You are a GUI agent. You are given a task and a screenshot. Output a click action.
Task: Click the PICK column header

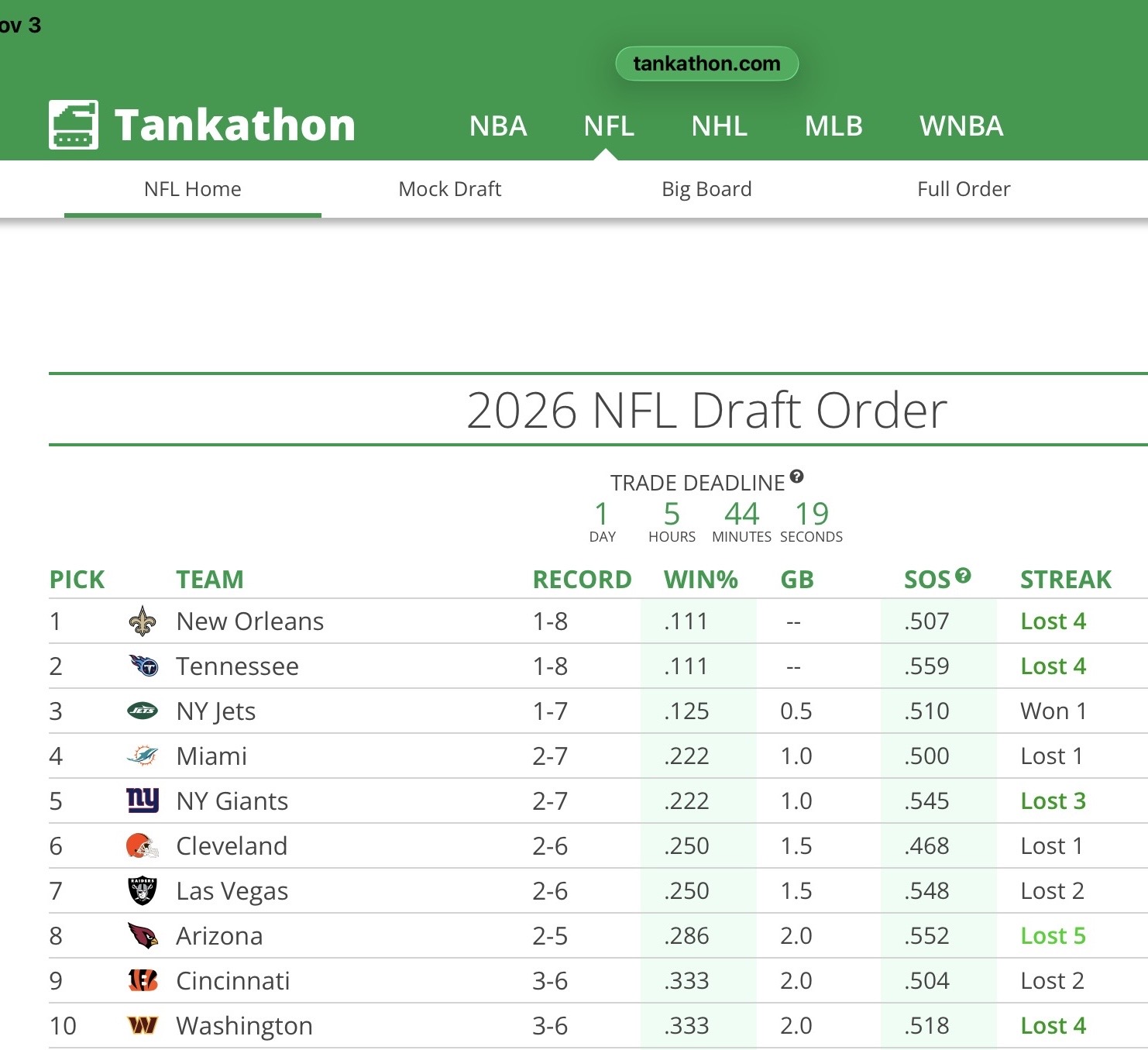(77, 580)
